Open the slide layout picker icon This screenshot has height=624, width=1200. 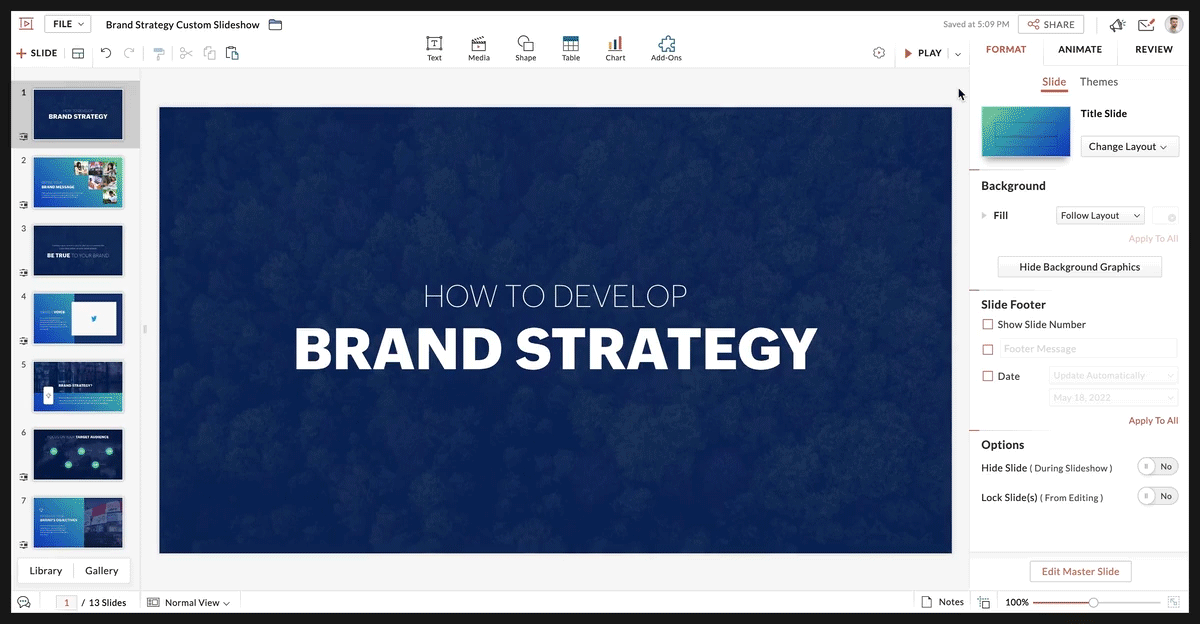pyautogui.click(x=78, y=53)
